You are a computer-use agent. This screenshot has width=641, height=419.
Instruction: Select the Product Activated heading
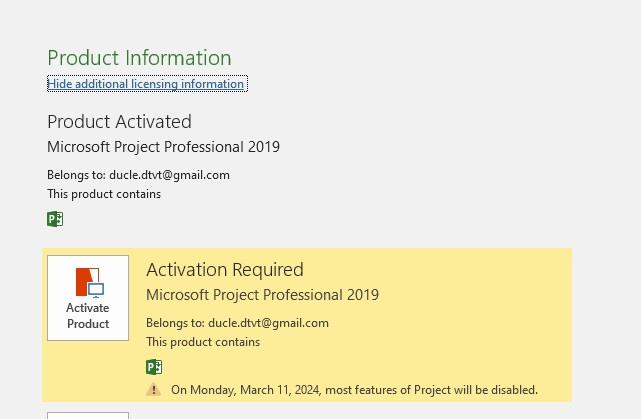[x=119, y=122]
